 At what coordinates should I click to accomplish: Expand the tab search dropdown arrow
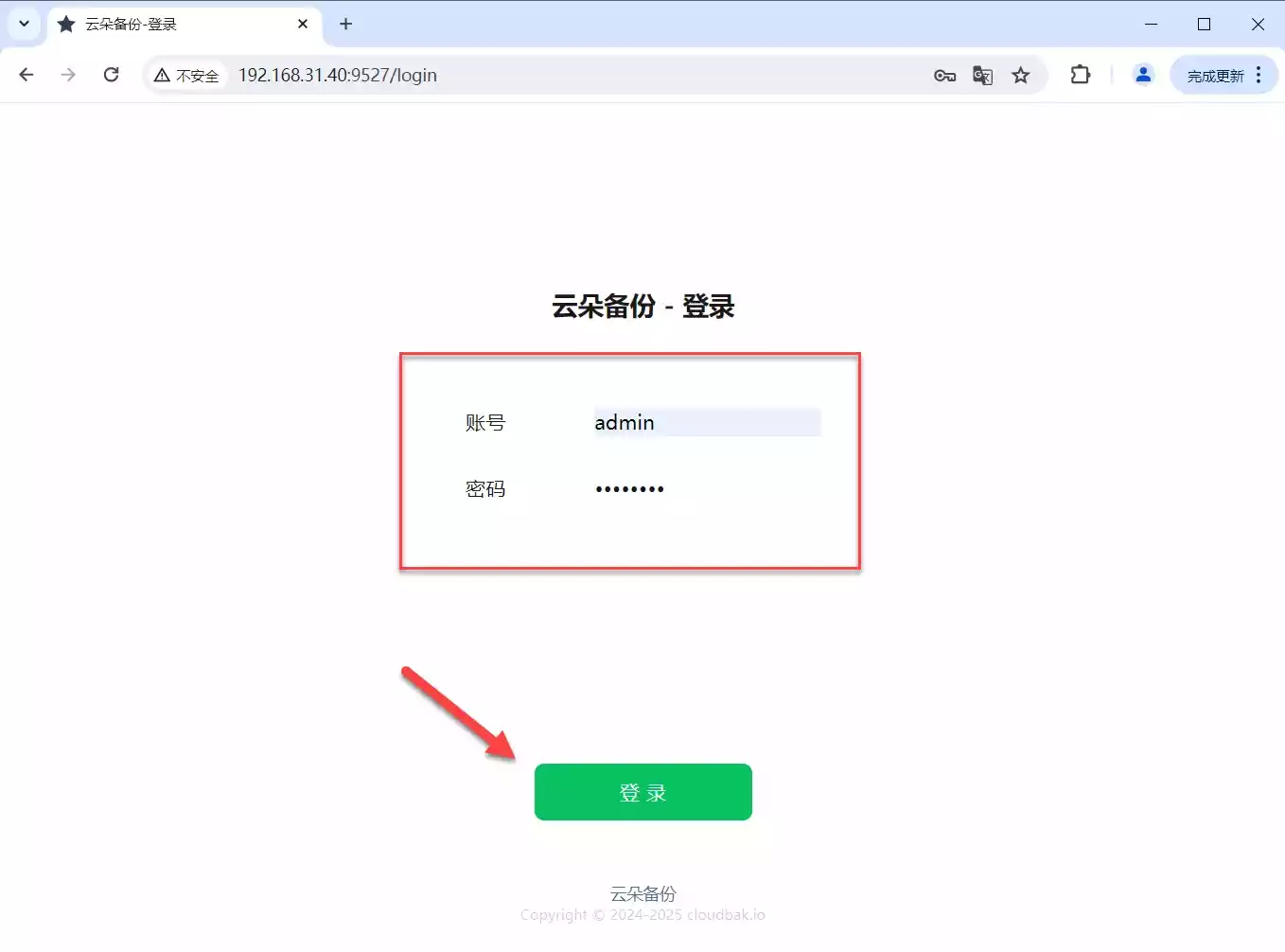[25, 24]
